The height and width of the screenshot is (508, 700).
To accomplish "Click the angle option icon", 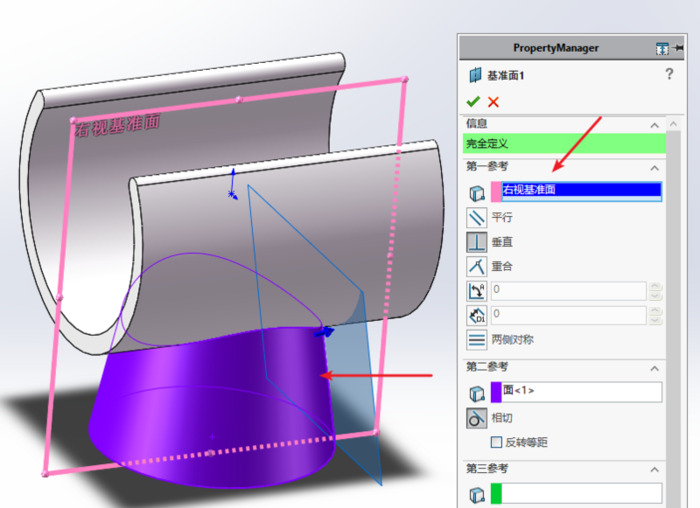I will tap(477, 291).
